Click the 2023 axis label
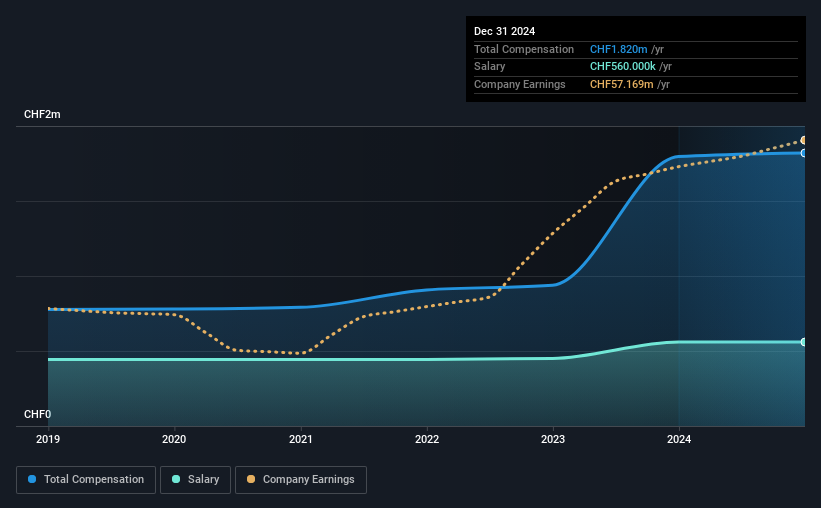The height and width of the screenshot is (508, 821). [553, 439]
